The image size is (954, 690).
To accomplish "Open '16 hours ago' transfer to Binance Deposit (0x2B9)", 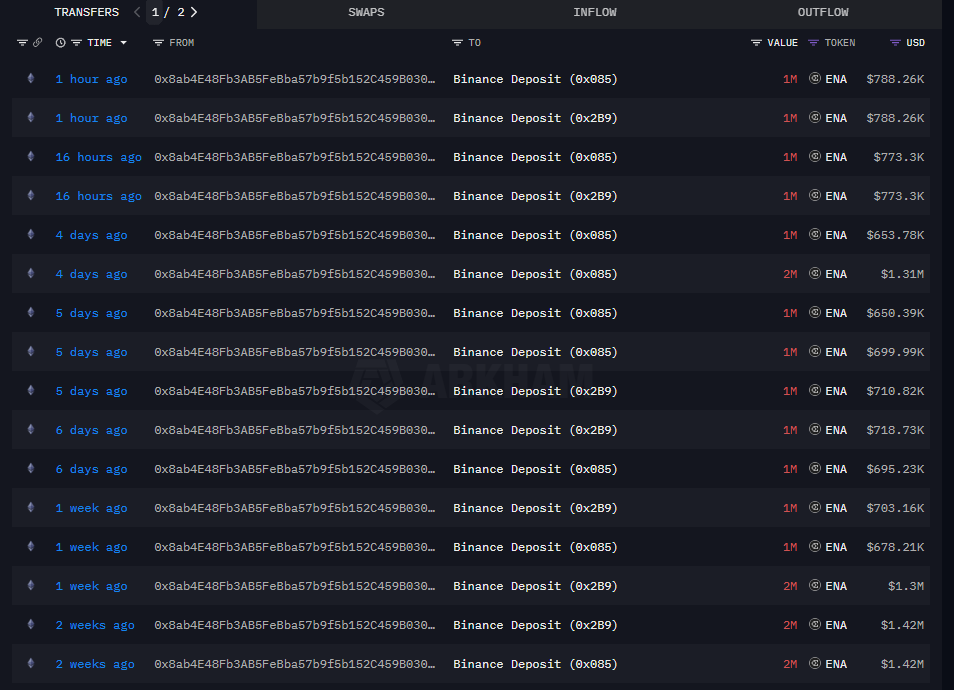I will 471,196.
